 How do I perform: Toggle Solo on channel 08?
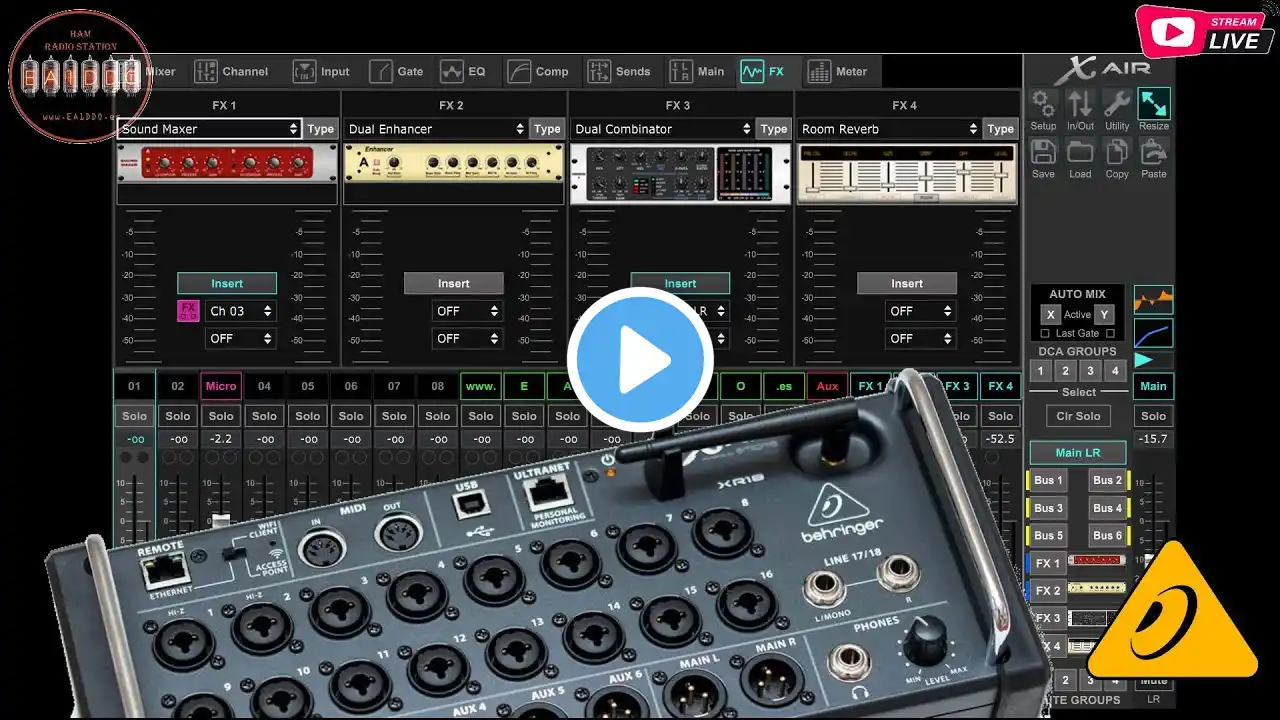[x=438, y=416]
